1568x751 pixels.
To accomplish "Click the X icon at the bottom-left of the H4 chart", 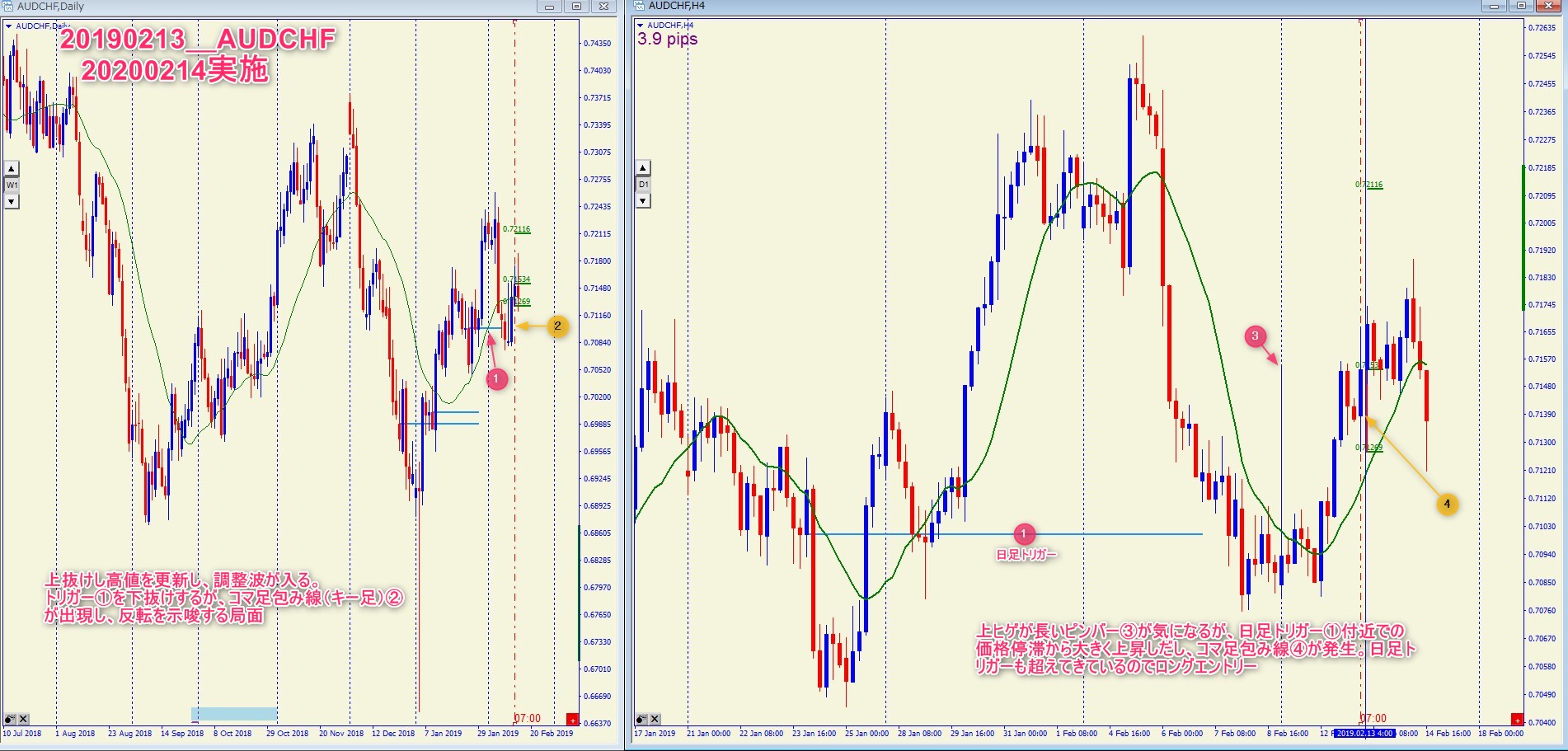I will [655, 719].
